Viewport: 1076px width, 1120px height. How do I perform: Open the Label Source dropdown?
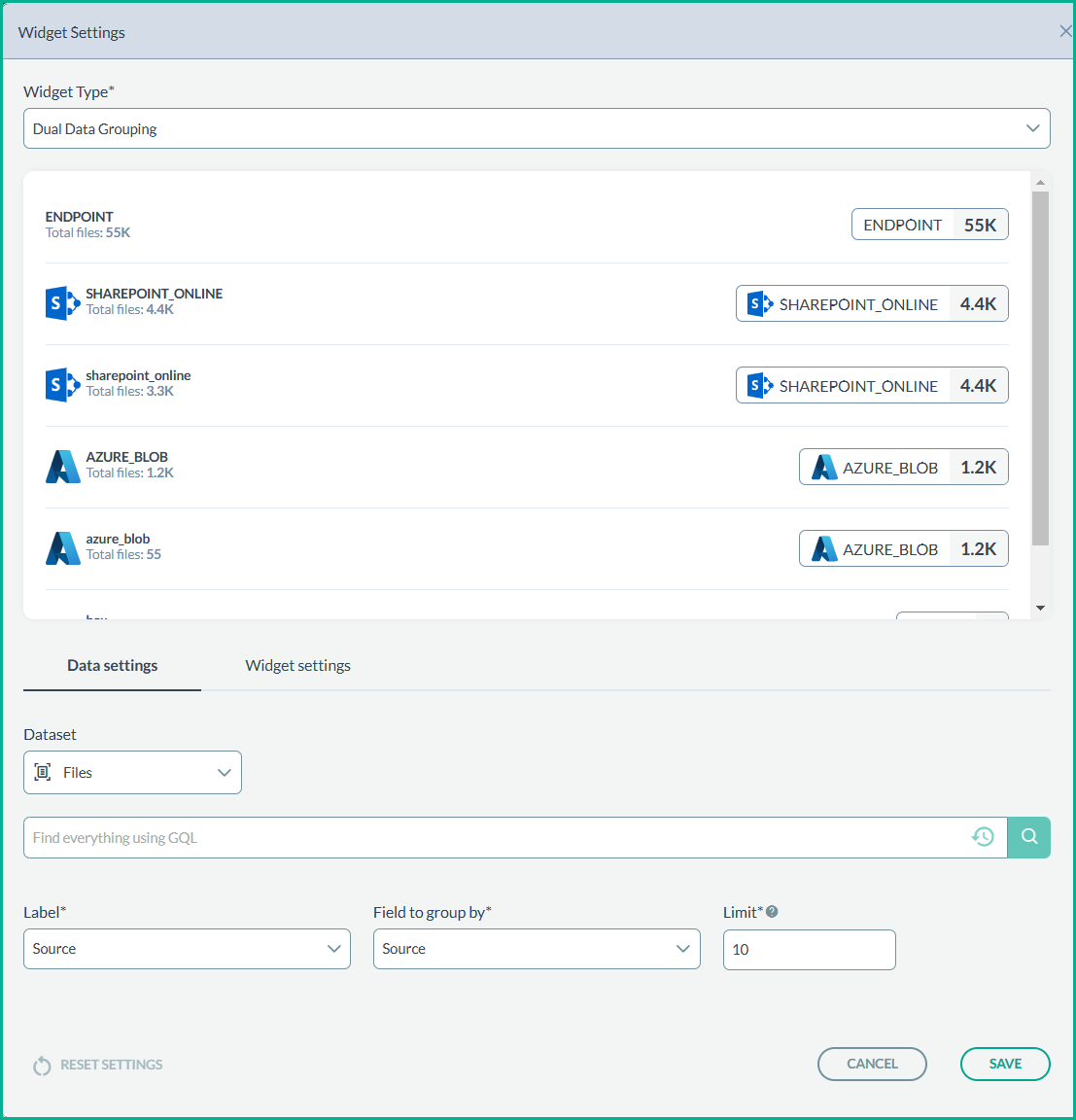[x=187, y=949]
